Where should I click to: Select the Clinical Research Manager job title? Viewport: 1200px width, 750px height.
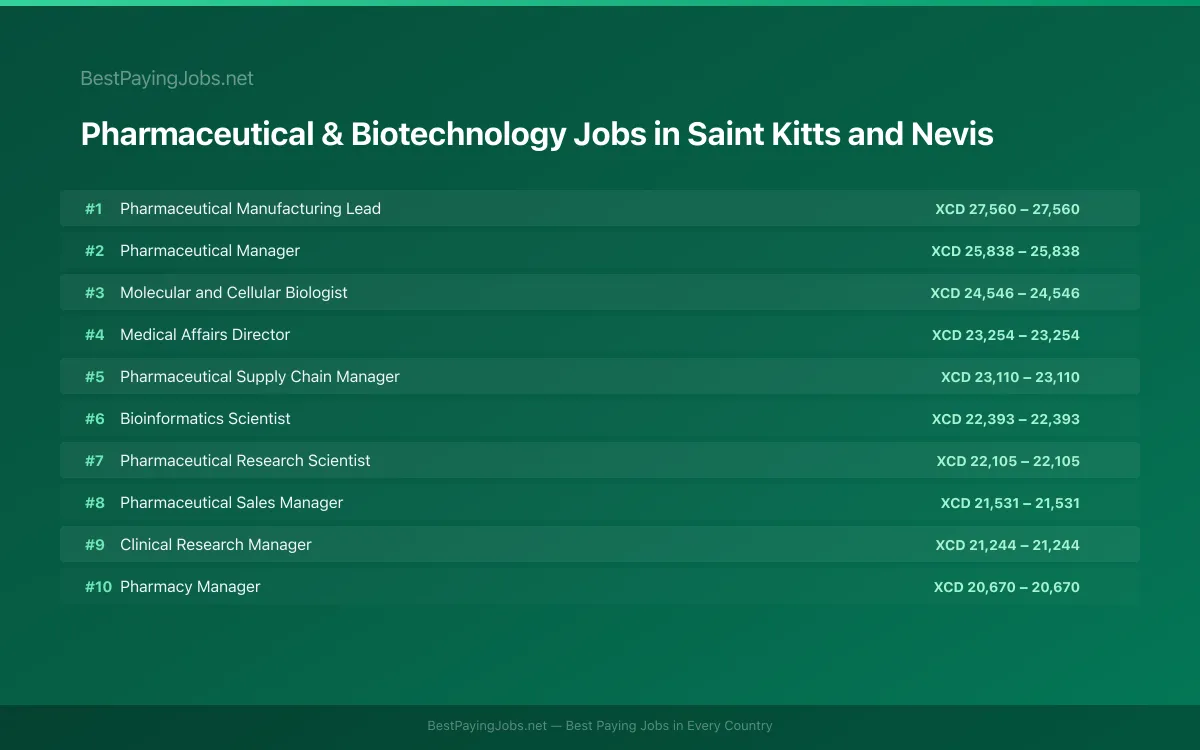tap(216, 545)
